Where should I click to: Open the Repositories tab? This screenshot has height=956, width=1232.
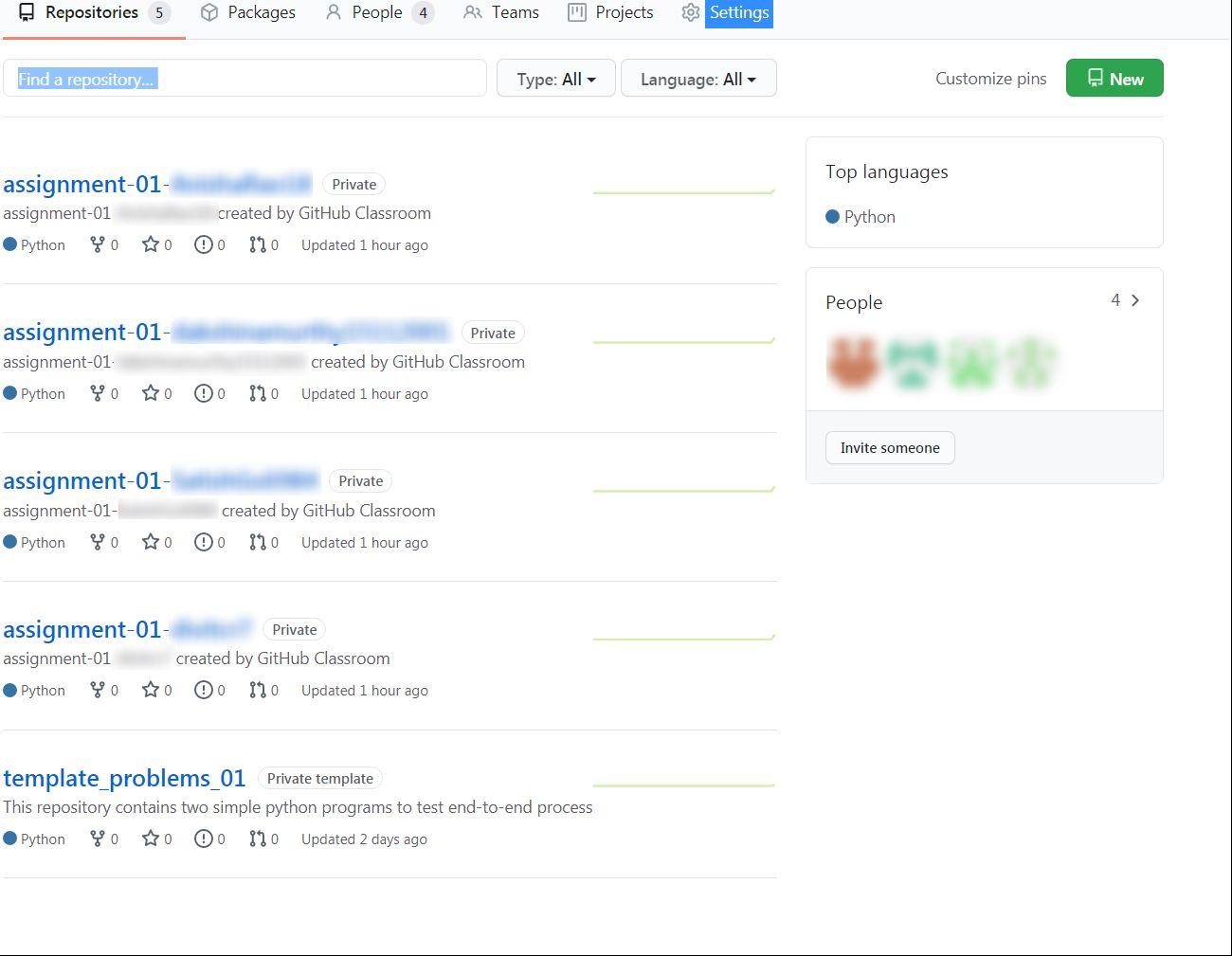tap(94, 13)
